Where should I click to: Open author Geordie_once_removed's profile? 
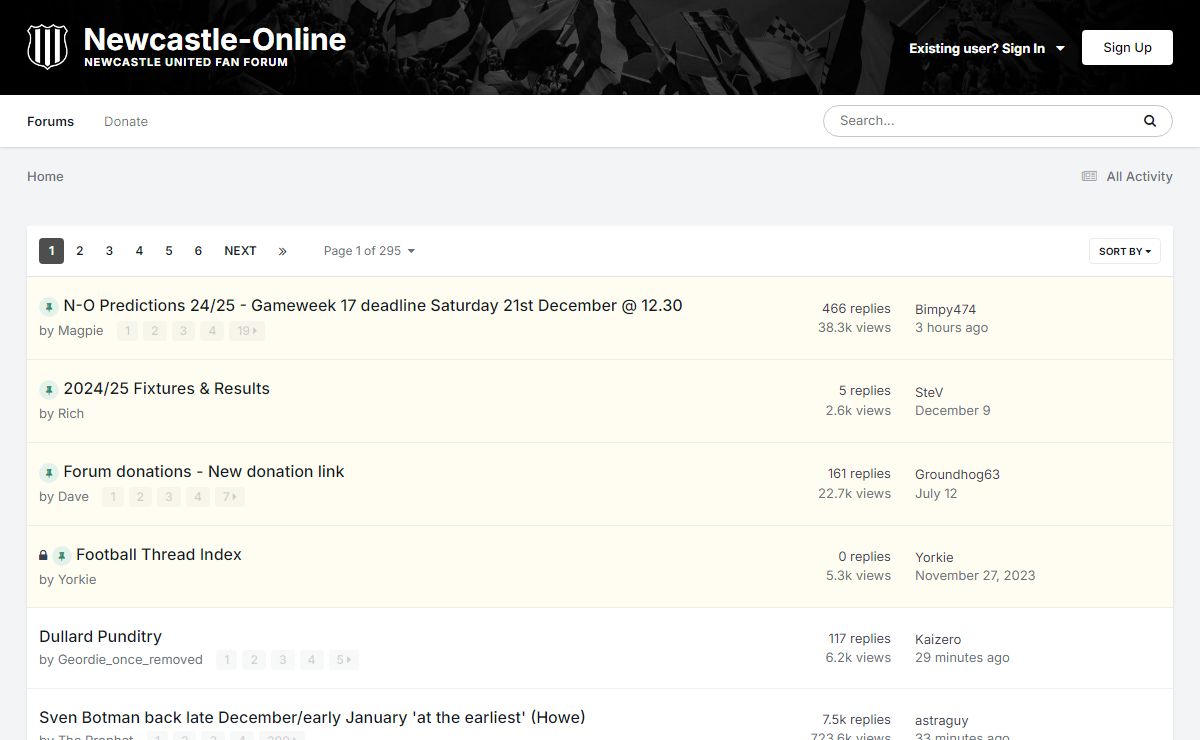click(130, 660)
